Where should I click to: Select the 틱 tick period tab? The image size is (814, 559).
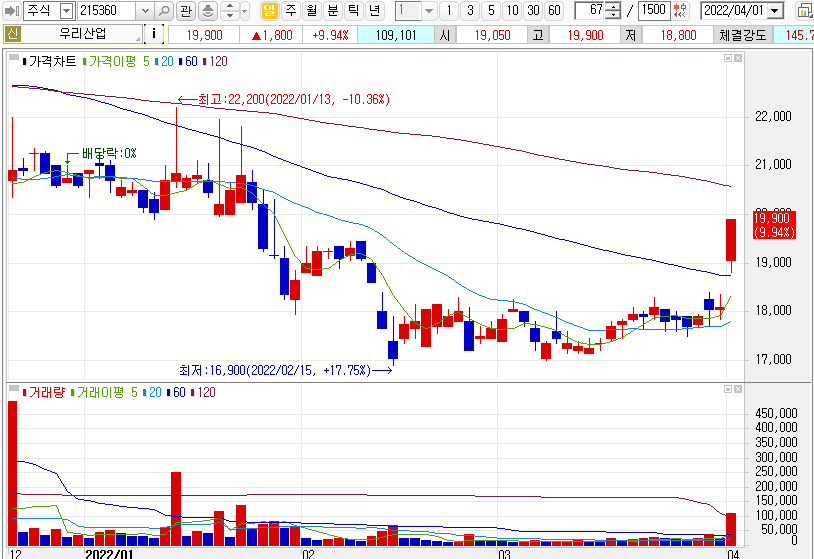point(354,10)
